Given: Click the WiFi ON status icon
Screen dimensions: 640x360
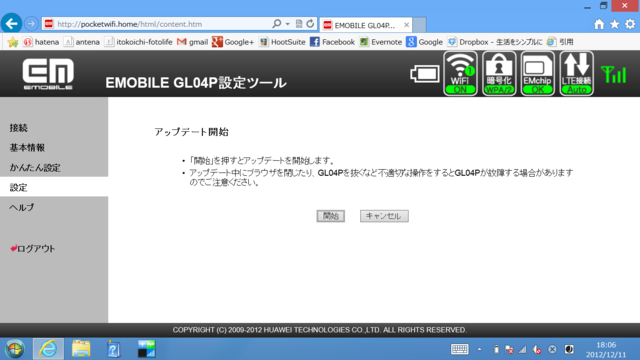Looking at the screenshot, I should coord(460,74).
